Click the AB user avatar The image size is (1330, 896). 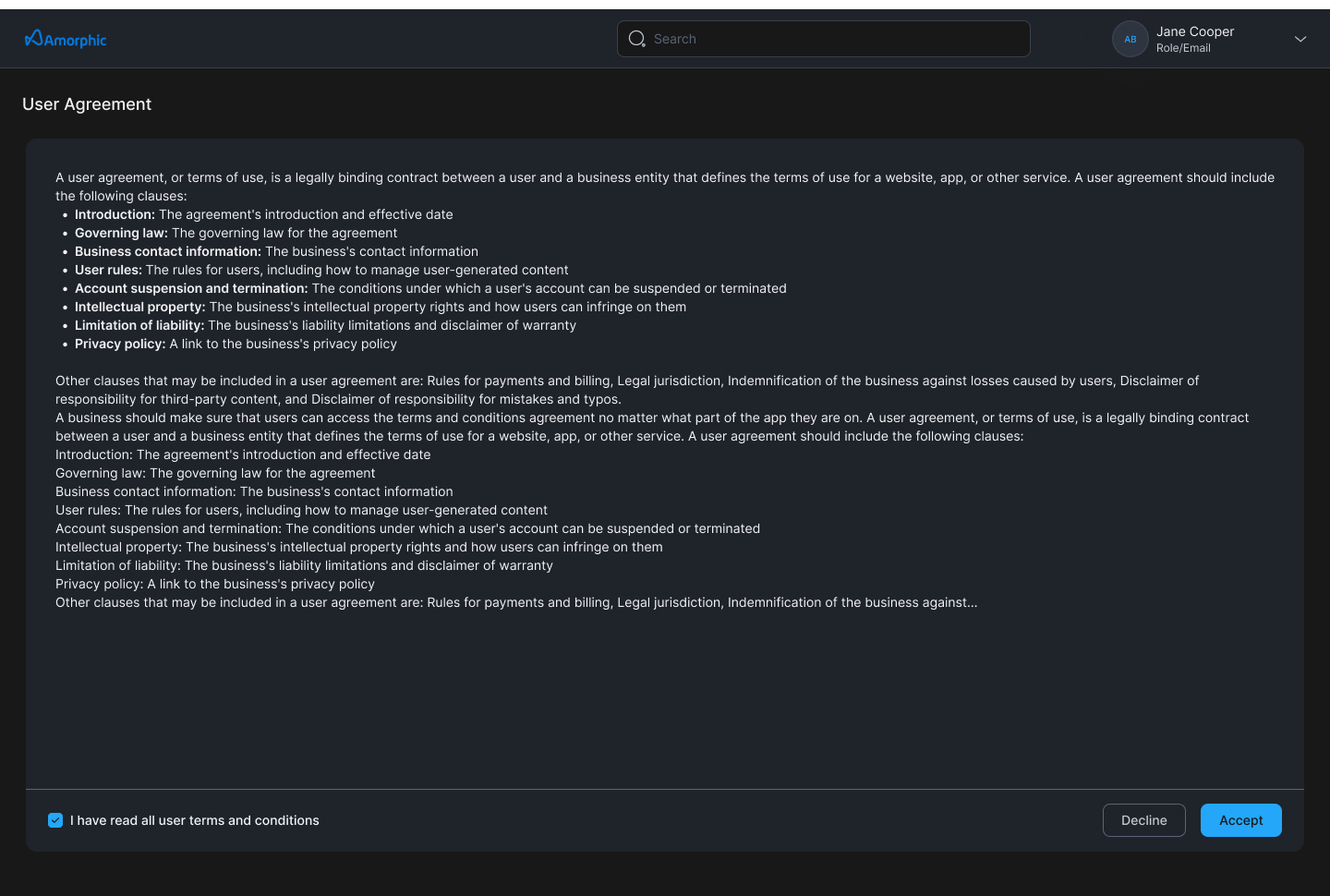click(1130, 39)
